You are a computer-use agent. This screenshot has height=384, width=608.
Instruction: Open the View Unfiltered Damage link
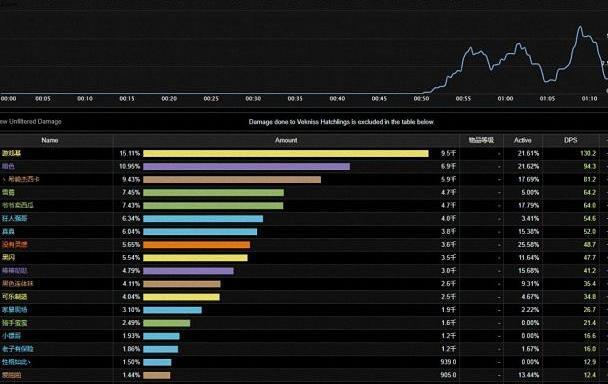click(31, 122)
